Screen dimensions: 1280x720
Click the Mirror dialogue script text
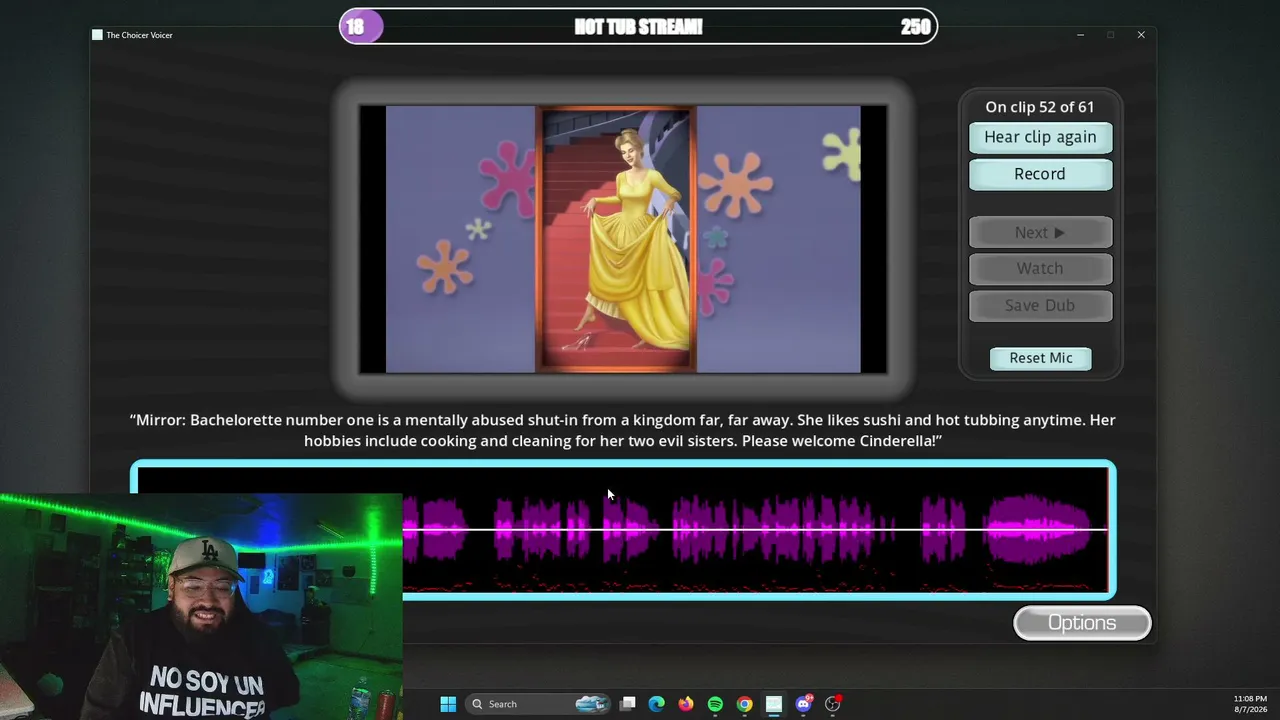(623, 430)
